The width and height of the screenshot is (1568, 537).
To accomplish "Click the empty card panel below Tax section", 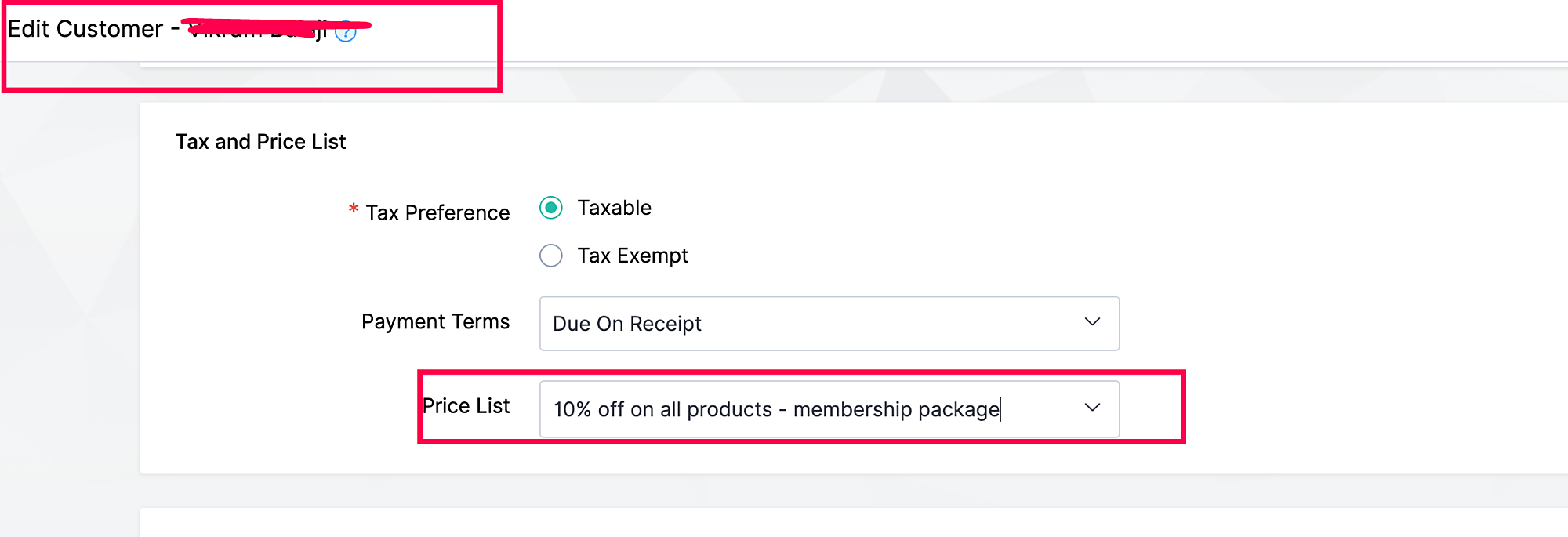I will 784,523.
